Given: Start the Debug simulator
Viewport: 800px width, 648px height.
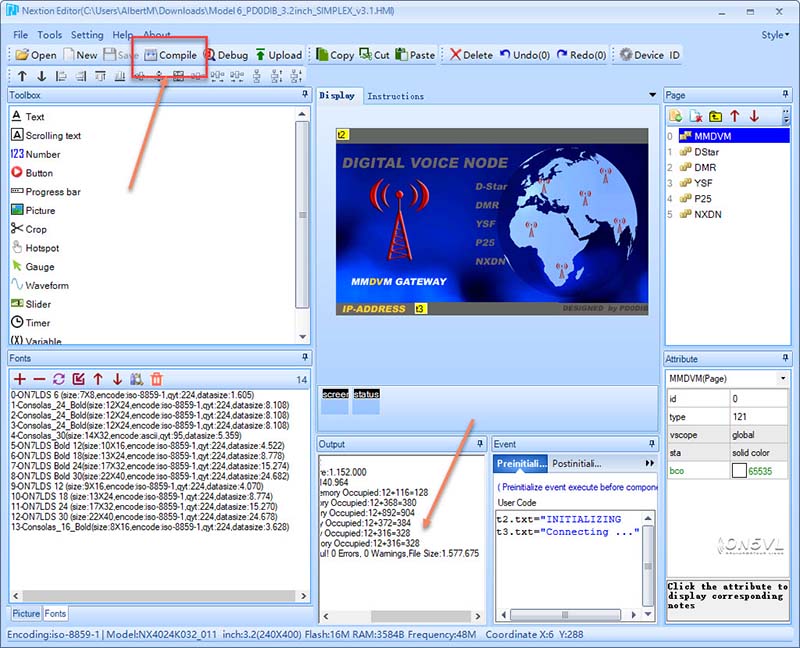Looking at the screenshot, I should pos(227,55).
